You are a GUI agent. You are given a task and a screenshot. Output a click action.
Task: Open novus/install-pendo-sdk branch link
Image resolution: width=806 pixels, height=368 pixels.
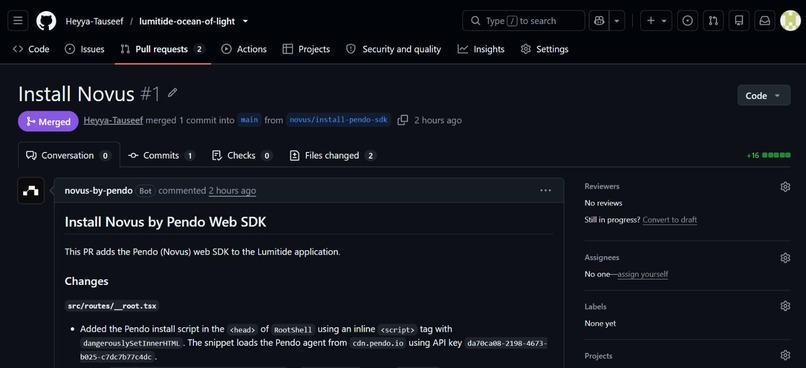pyautogui.click(x=339, y=120)
